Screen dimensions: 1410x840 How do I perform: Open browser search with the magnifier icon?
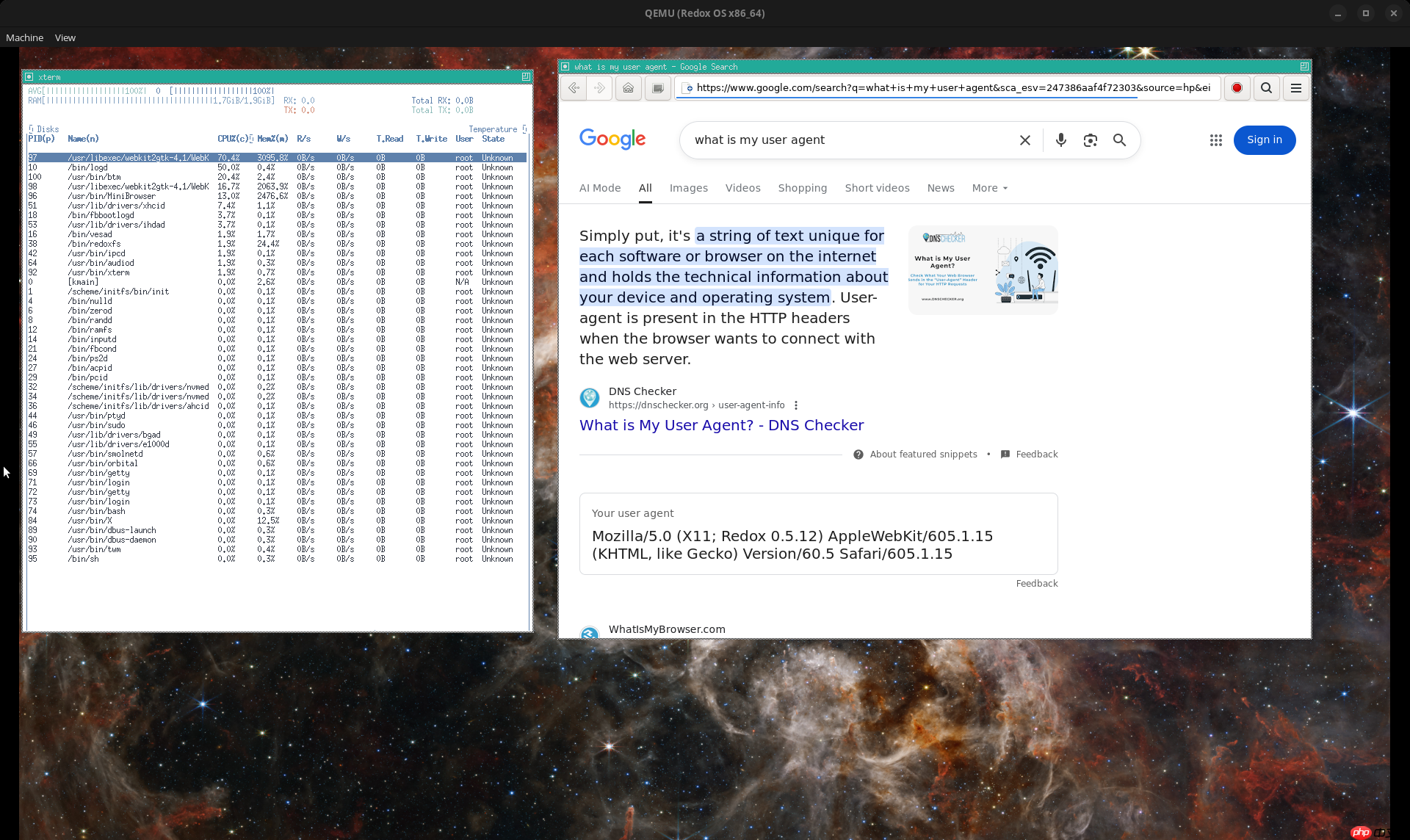coord(1266,88)
